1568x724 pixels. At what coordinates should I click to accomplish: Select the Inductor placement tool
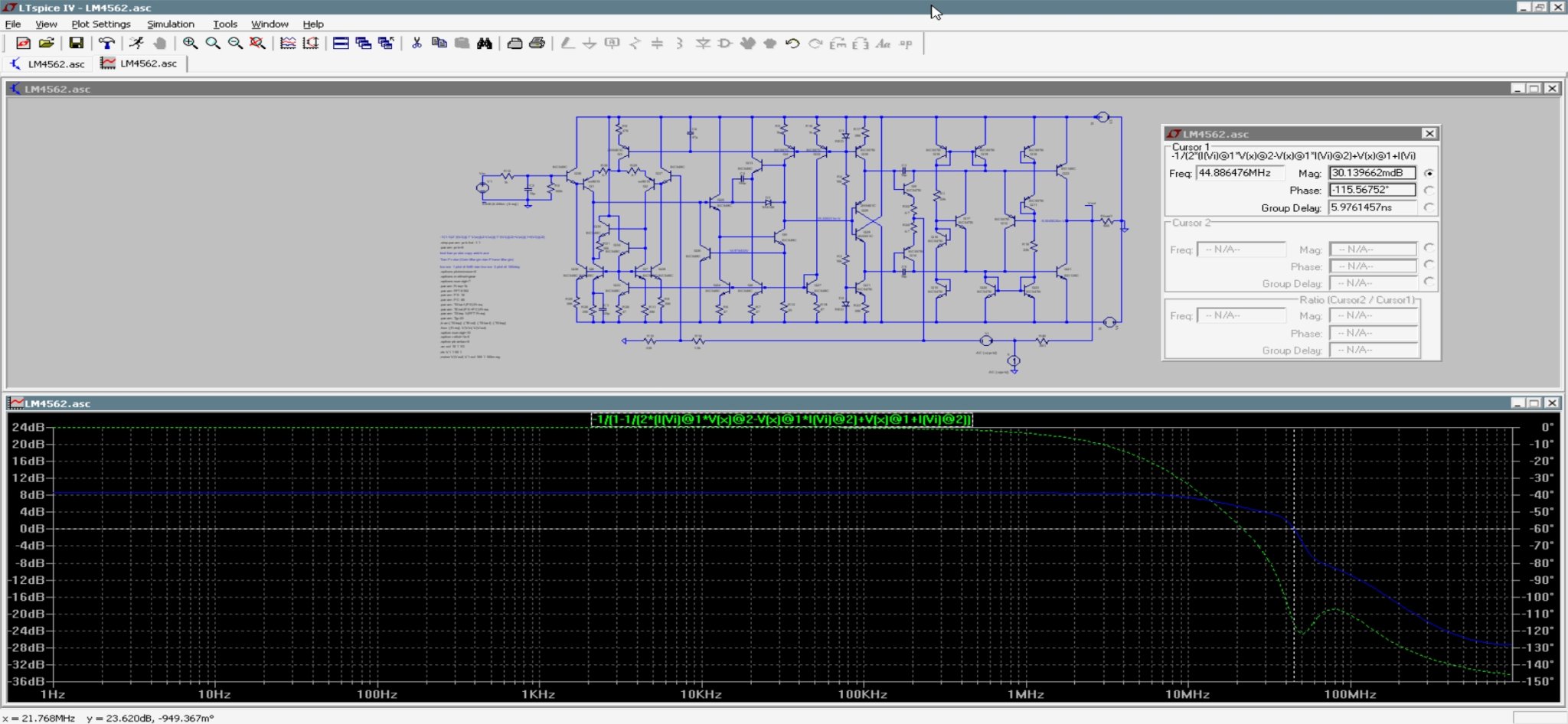coord(680,43)
